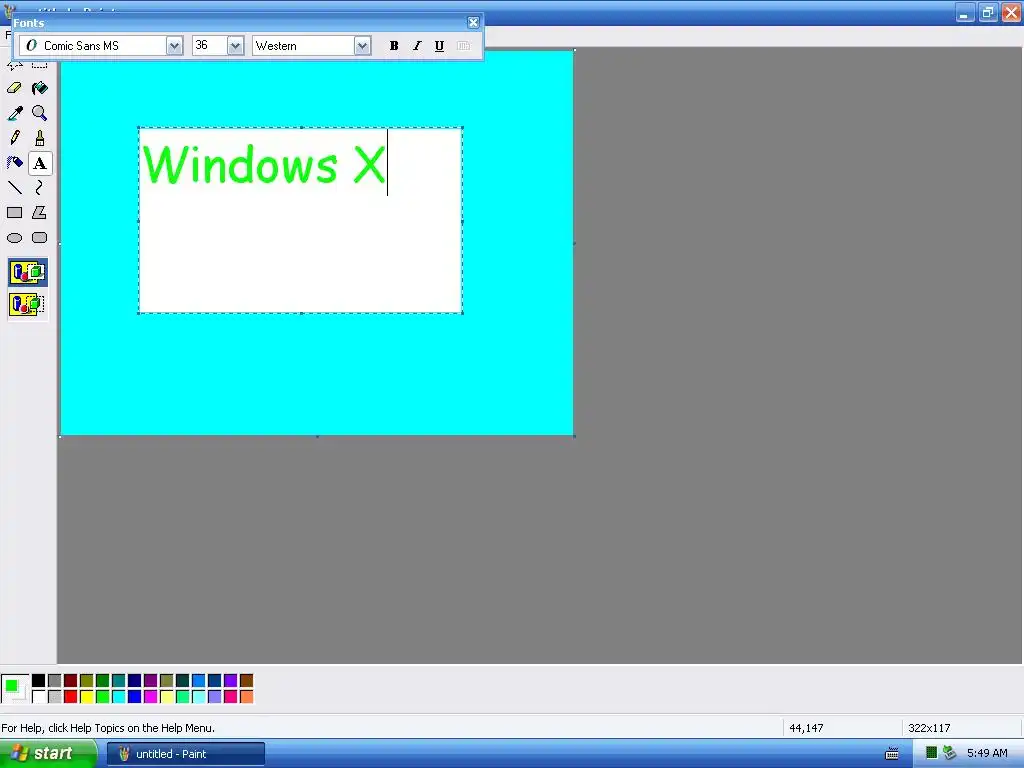Select the Curve tool

[x=40, y=187]
